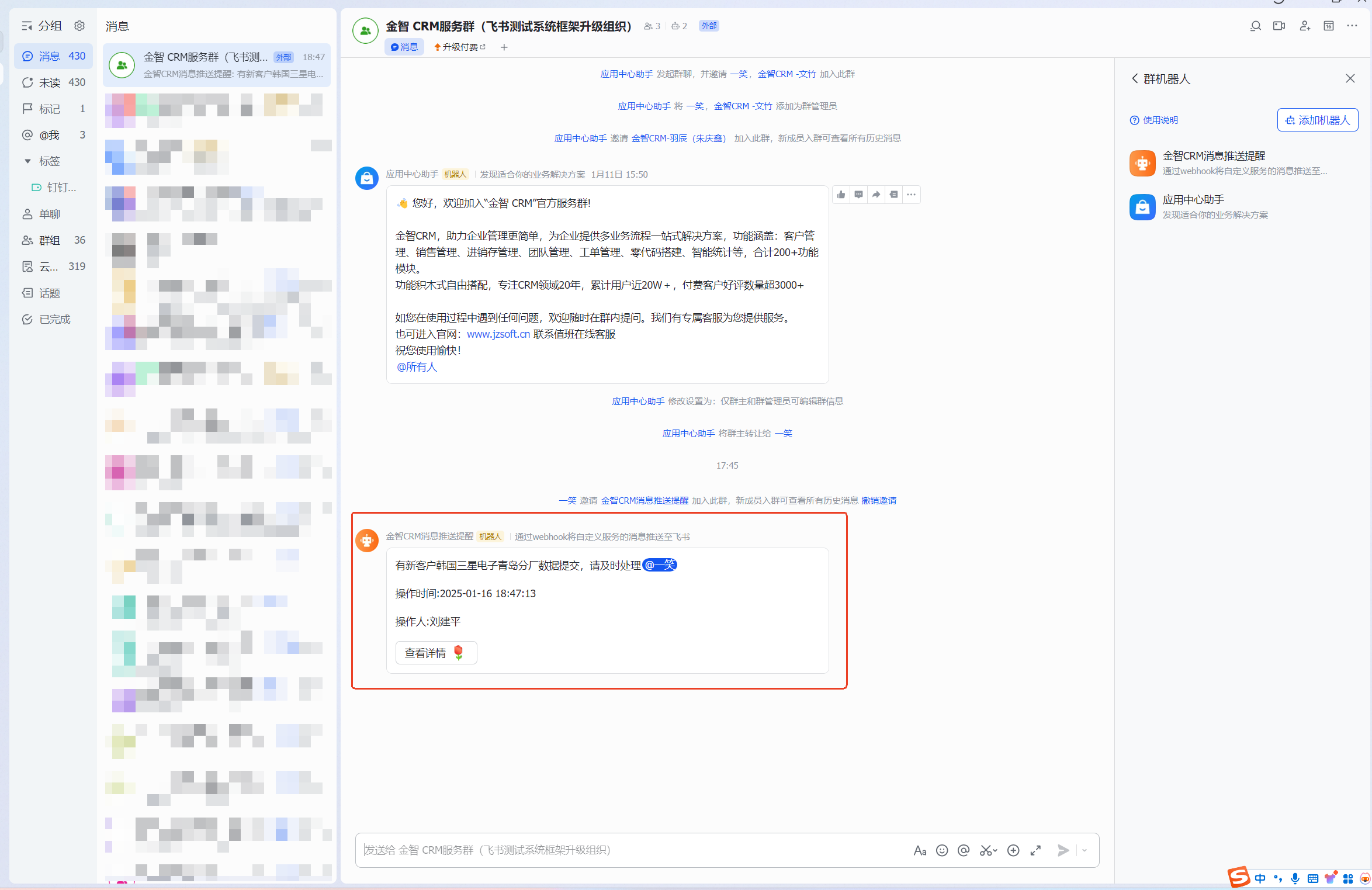Open the screenshot options dropdown arrow
Image resolution: width=1372 pixels, height=890 pixels.
(x=995, y=850)
